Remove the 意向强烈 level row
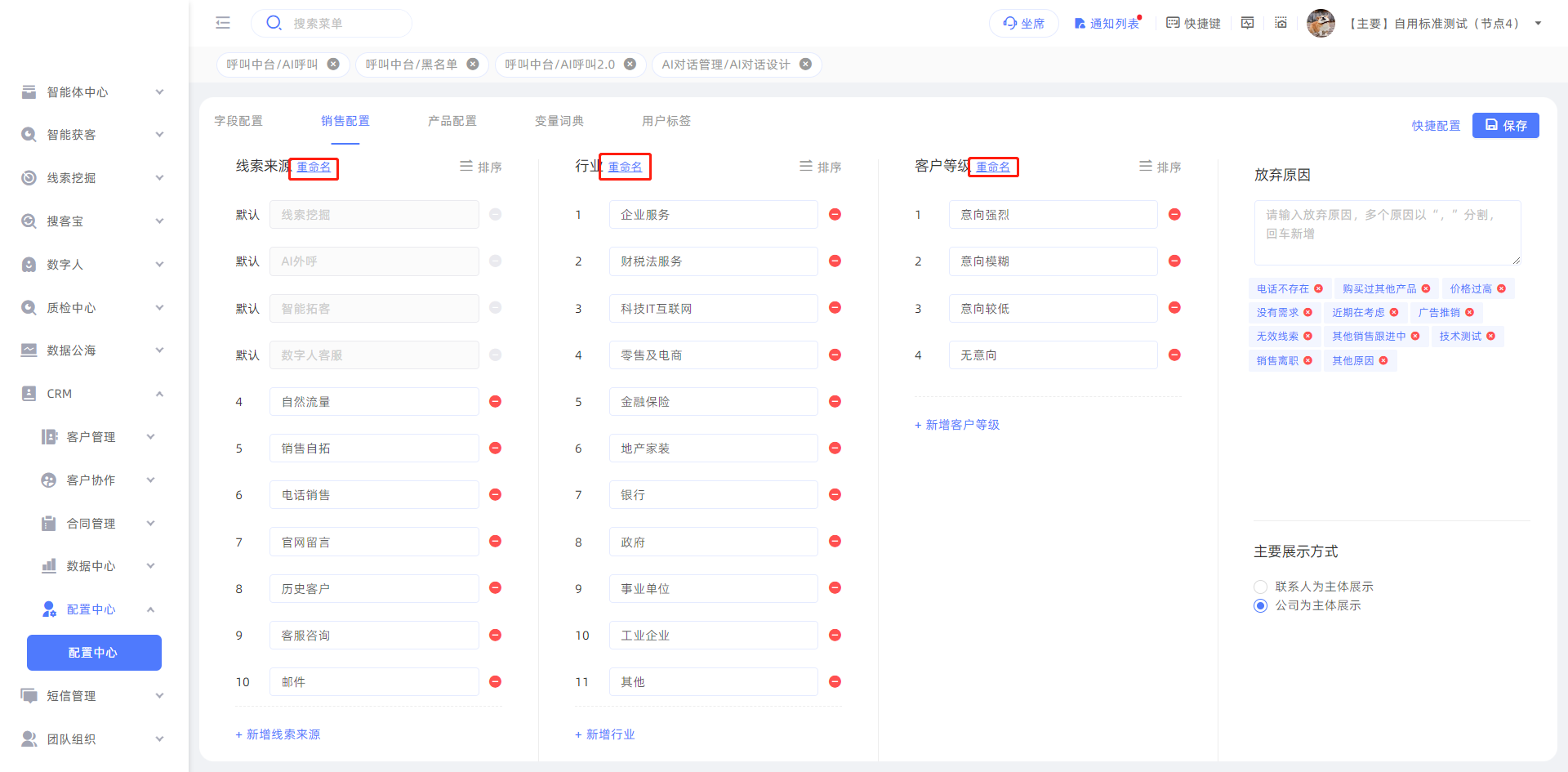This screenshot has width=1568, height=772. click(x=1175, y=214)
